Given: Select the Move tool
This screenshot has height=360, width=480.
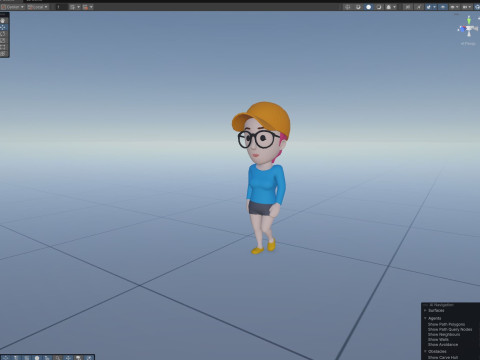Looking at the screenshot, I should 3,27.
